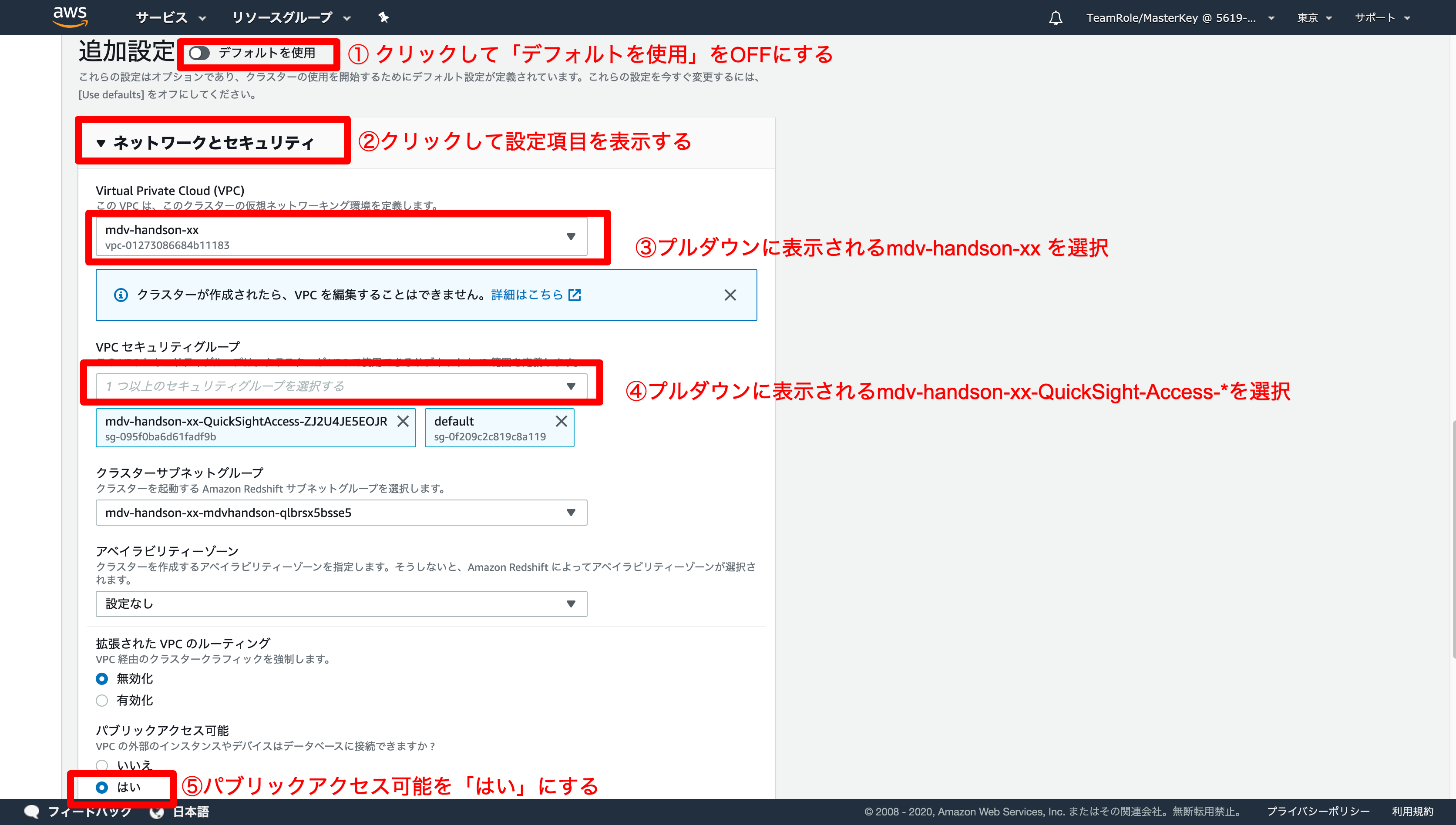Dismiss the VPC edit notice banner

click(730, 295)
